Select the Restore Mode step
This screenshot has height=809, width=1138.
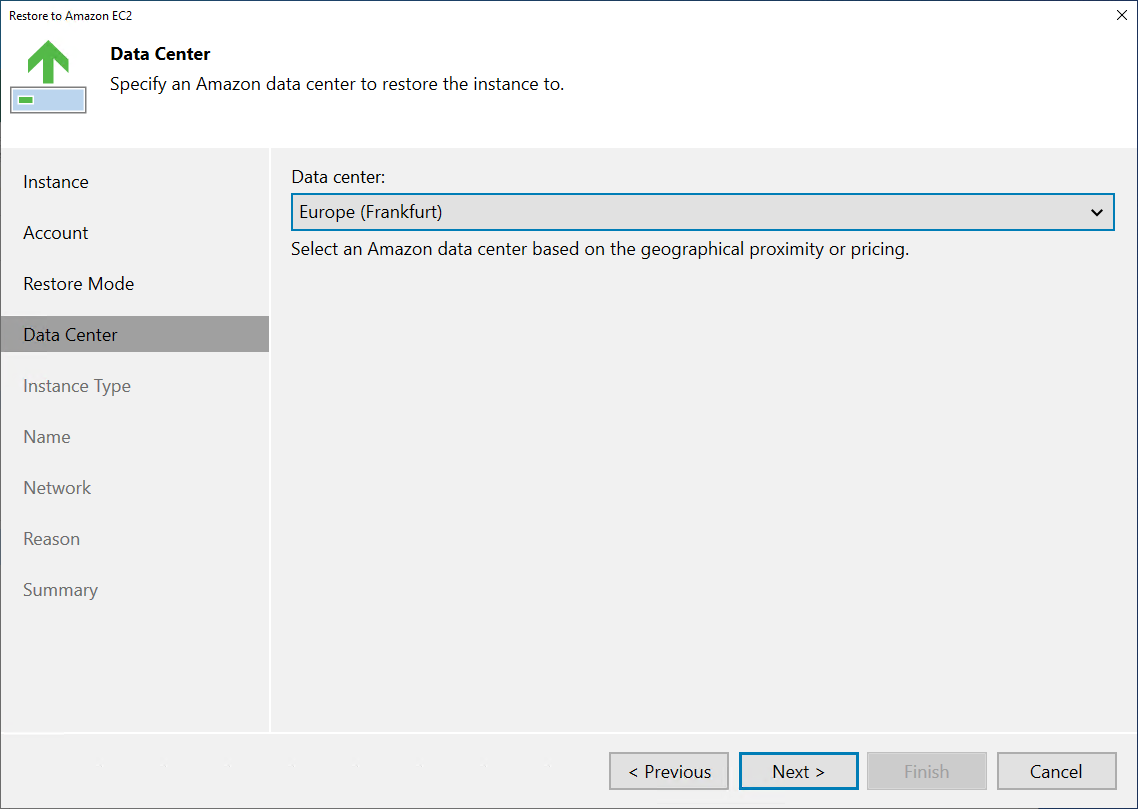(78, 284)
